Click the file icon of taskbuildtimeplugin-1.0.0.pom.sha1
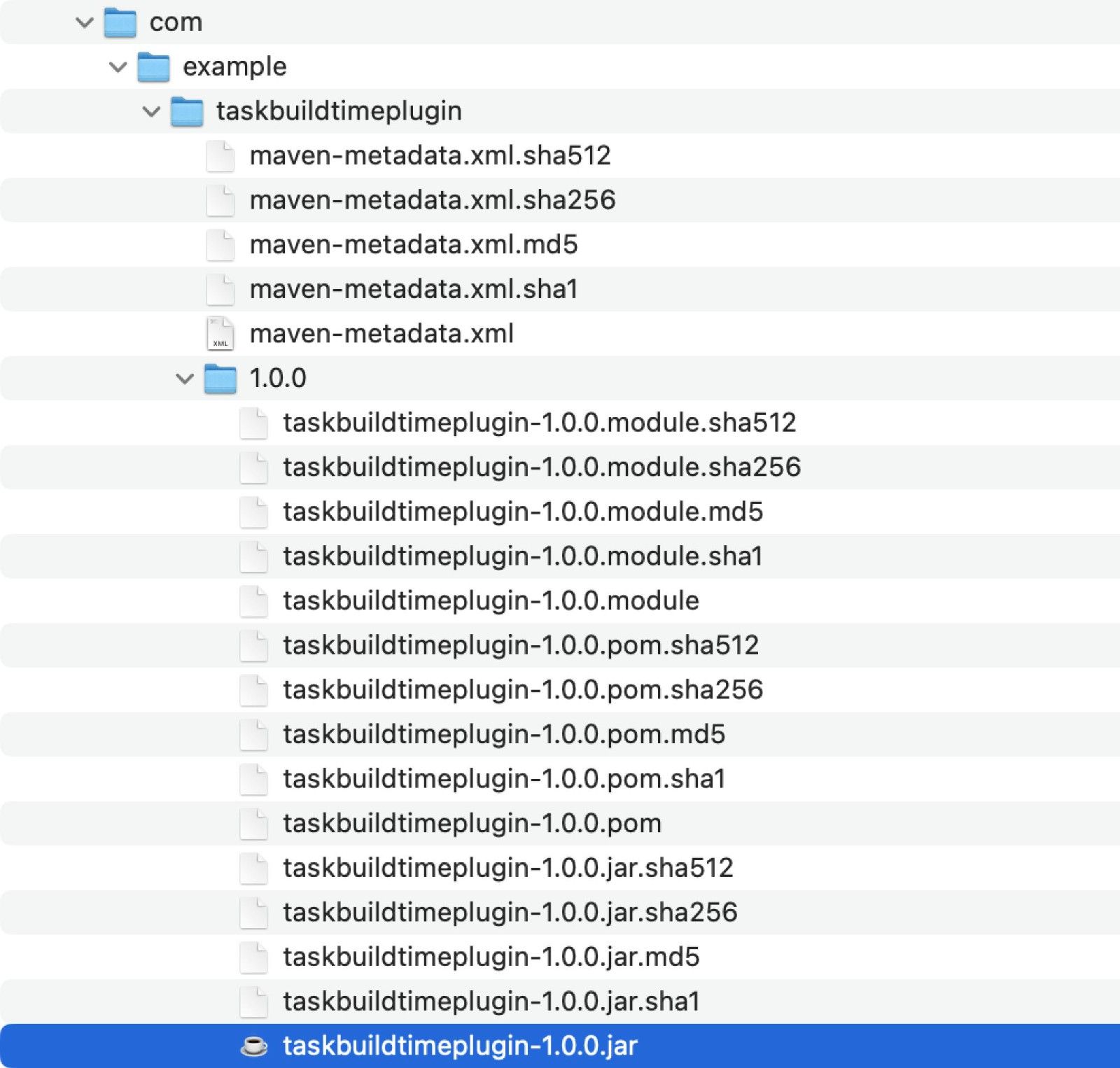Image resolution: width=1120 pixels, height=1068 pixels. pyautogui.click(x=253, y=779)
